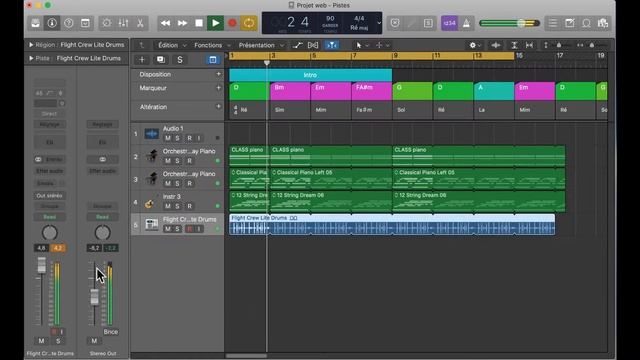The height and width of the screenshot is (360, 640).
Task: Click the 4/4 Ré maj signature display
Action: 359,23
